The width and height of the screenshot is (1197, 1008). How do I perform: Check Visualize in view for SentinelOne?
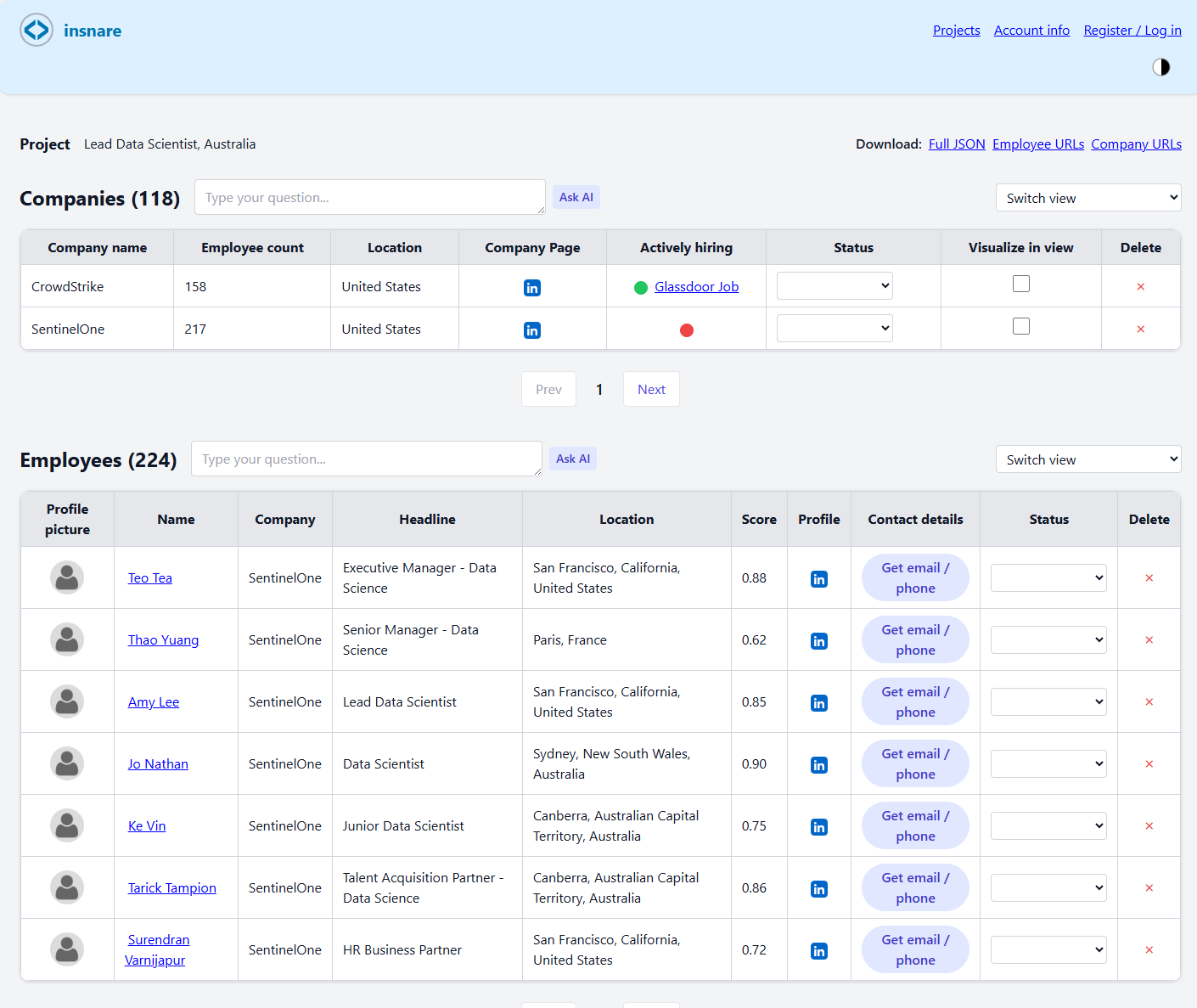coord(1021,326)
